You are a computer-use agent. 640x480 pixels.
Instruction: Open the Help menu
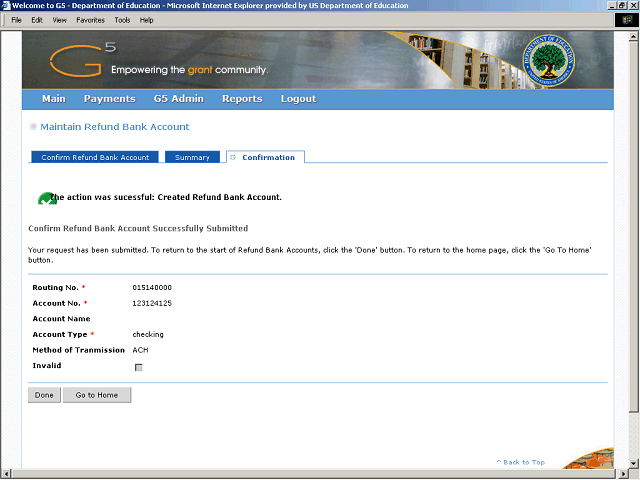pos(147,20)
